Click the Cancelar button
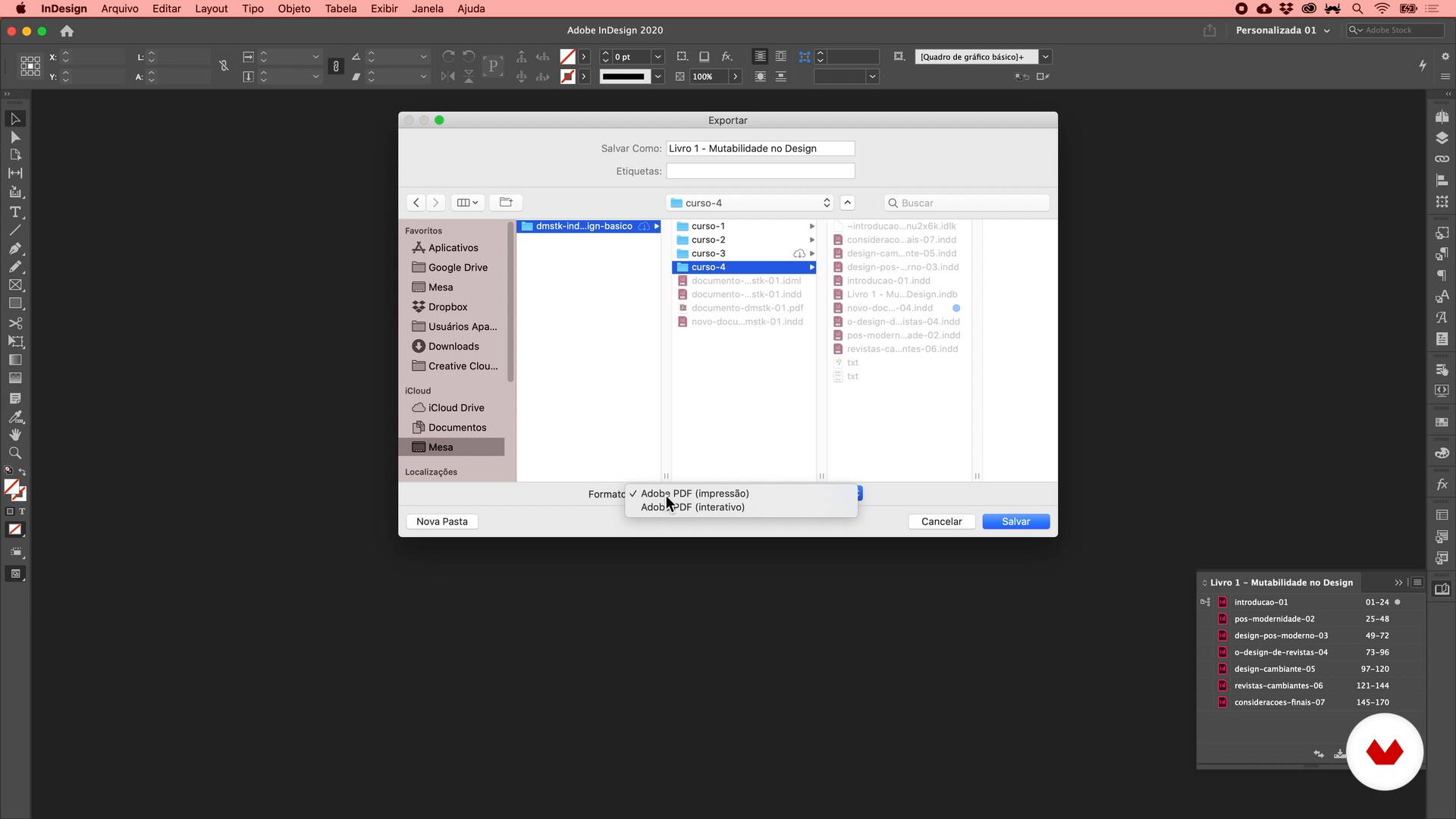Screen dimensions: 1456x819 point(941,522)
